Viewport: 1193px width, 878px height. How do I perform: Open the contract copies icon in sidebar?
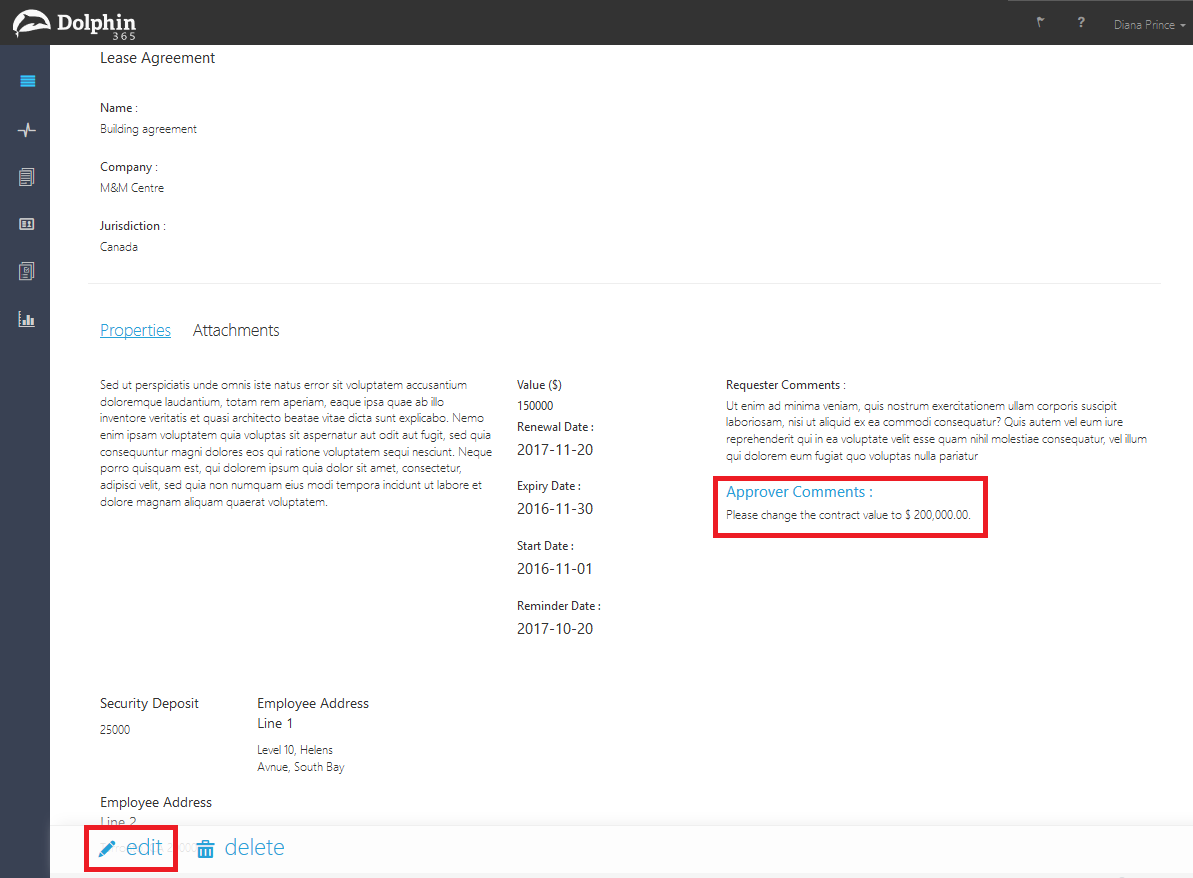(x=27, y=272)
